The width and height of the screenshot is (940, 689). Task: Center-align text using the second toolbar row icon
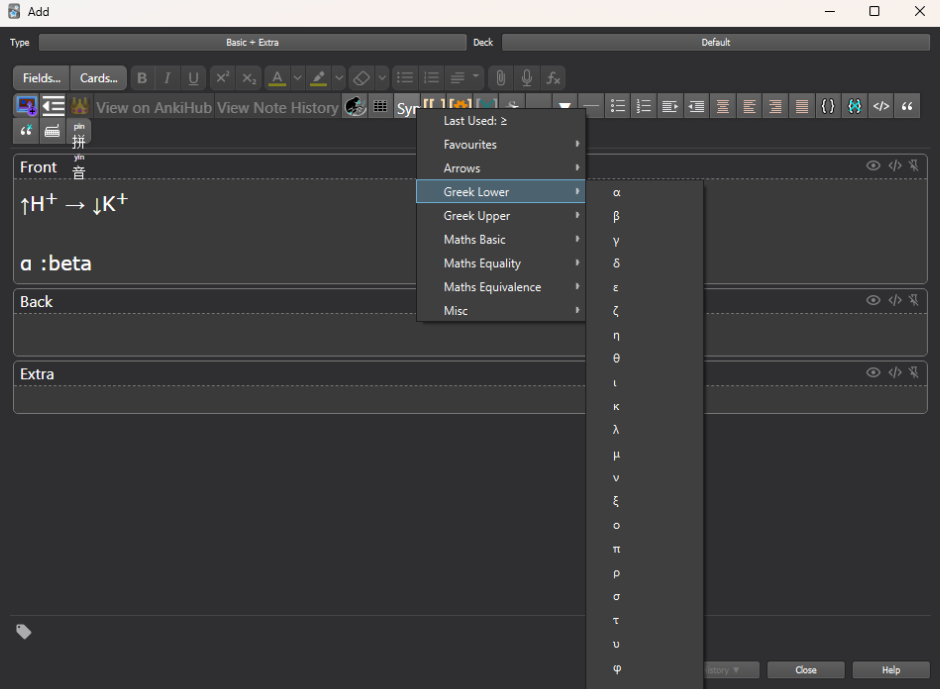point(723,106)
